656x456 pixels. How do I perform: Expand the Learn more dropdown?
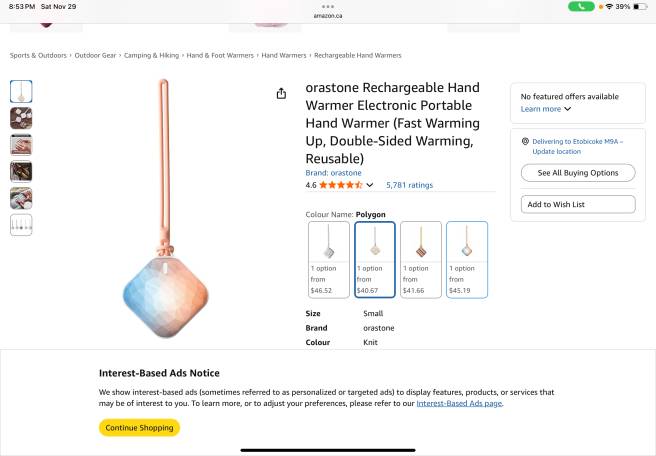[x=546, y=109]
